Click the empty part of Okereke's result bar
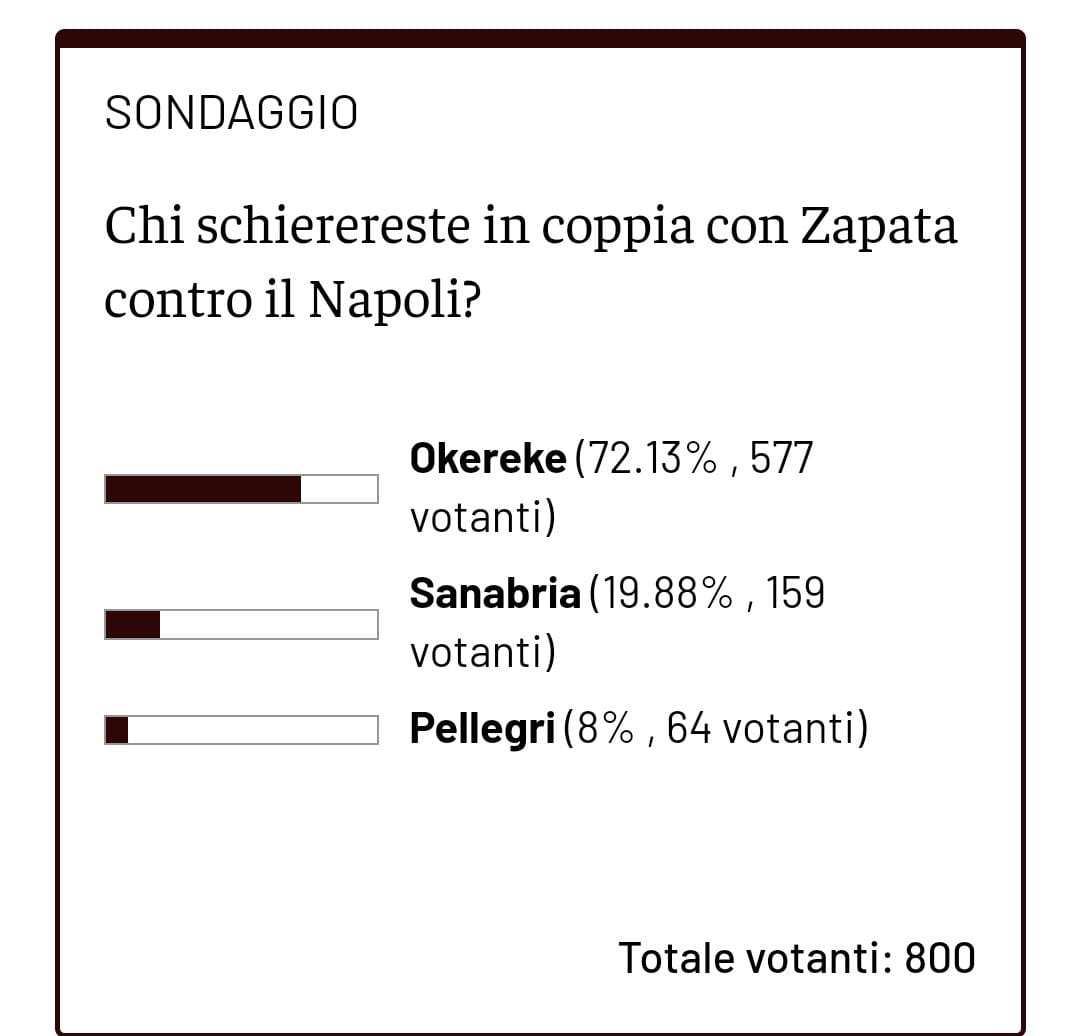The height and width of the screenshot is (1036, 1080). point(339,489)
